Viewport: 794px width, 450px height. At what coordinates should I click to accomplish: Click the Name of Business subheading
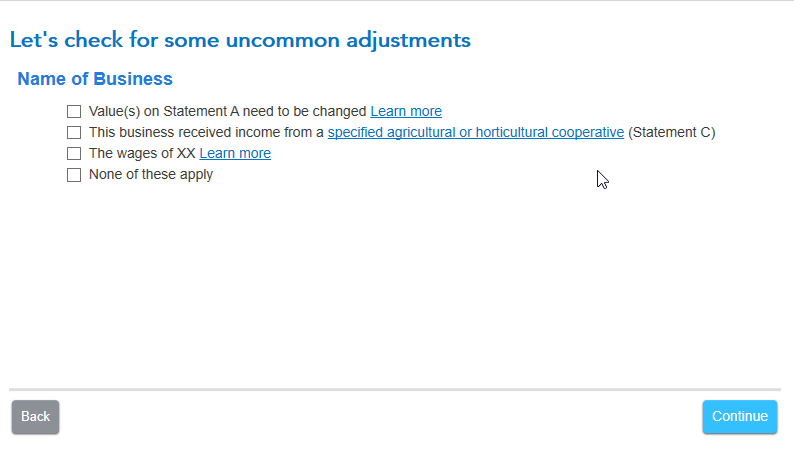point(95,79)
